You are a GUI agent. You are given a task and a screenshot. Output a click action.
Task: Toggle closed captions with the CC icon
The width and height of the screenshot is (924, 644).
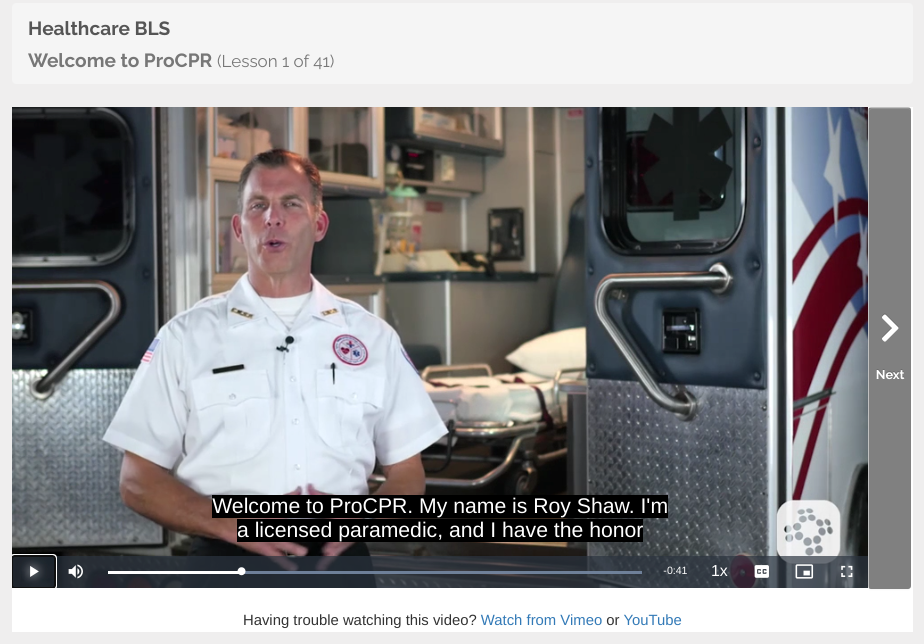pos(761,572)
